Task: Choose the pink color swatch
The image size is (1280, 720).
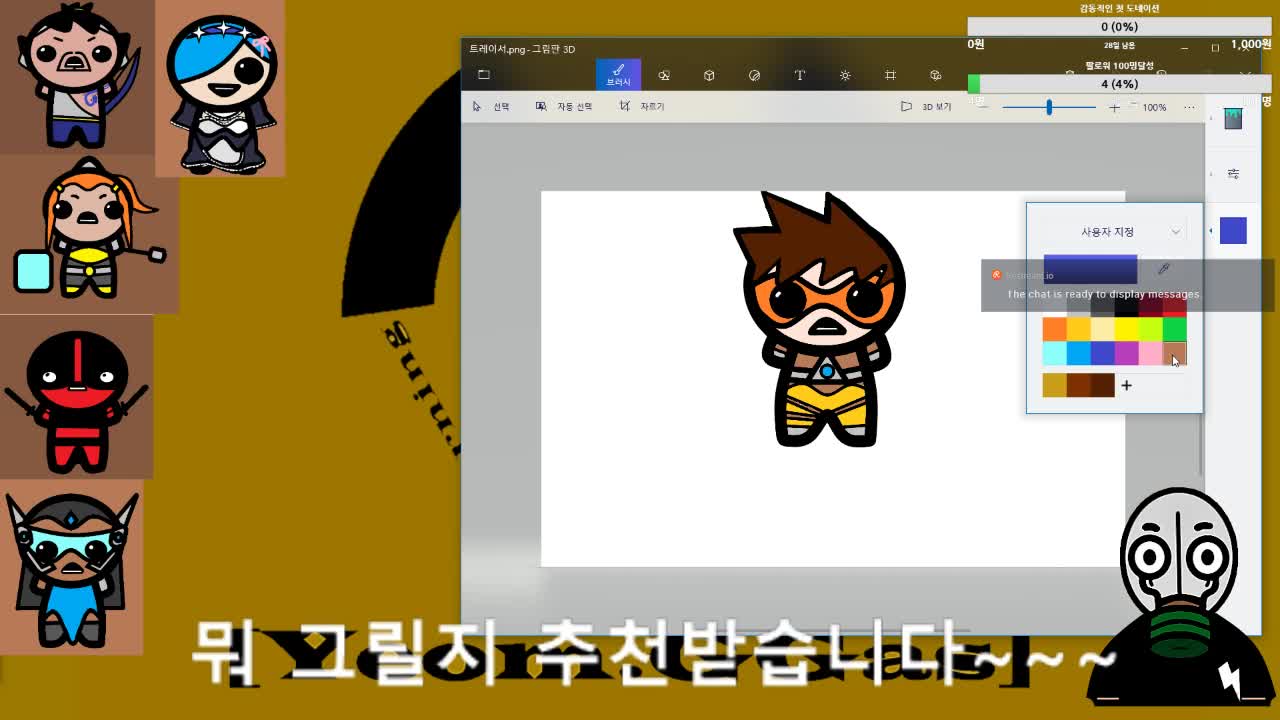Action: pyautogui.click(x=1151, y=353)
